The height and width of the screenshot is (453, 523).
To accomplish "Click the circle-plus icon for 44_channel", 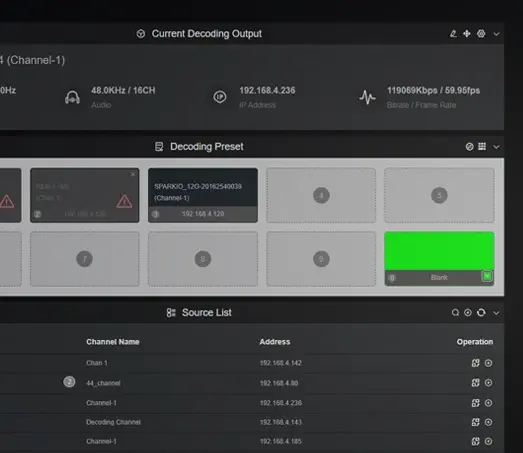I will point(488,383).
